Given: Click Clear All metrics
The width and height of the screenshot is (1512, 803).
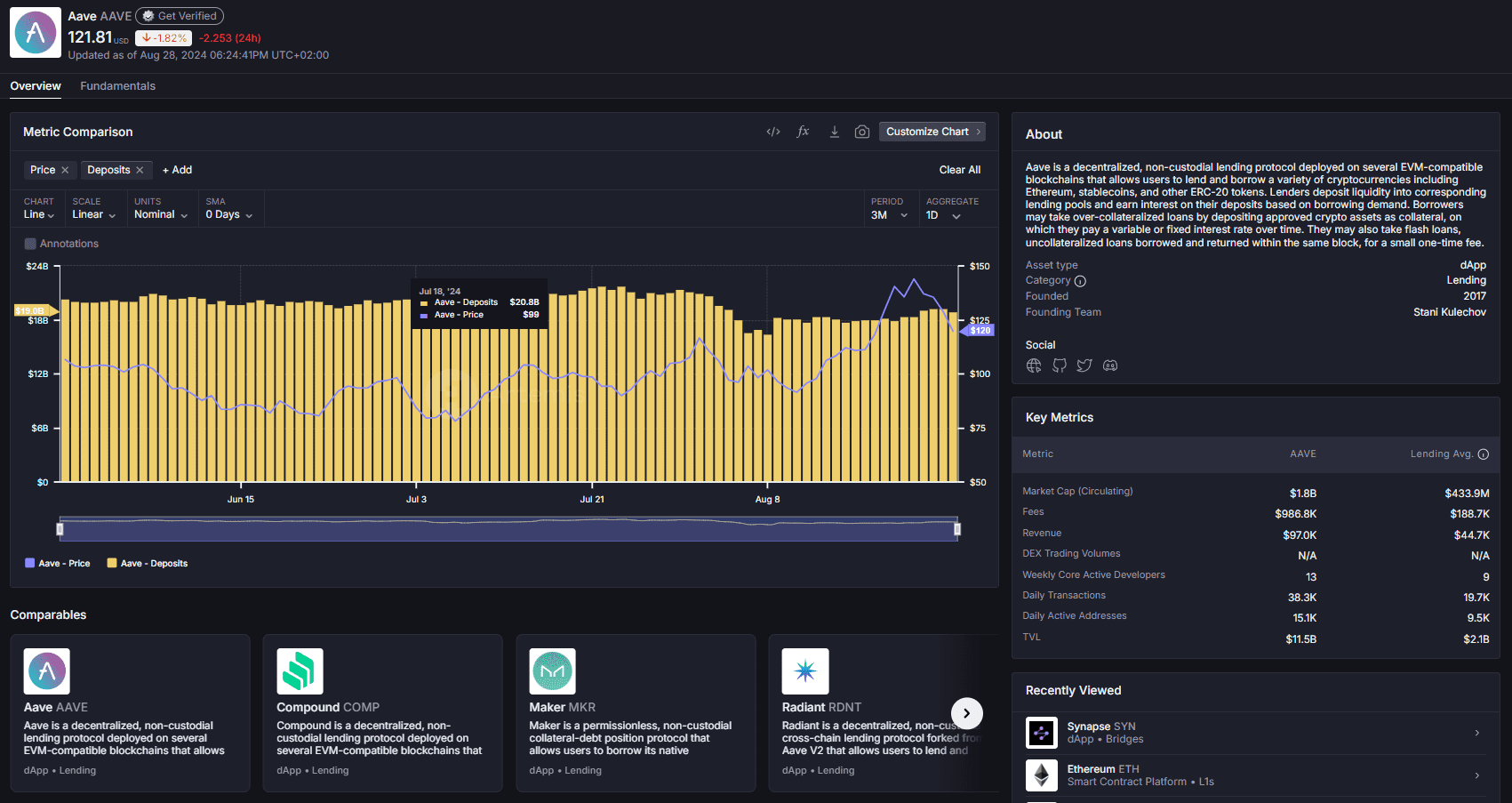Looking at the screenshot, I should 960,170.
